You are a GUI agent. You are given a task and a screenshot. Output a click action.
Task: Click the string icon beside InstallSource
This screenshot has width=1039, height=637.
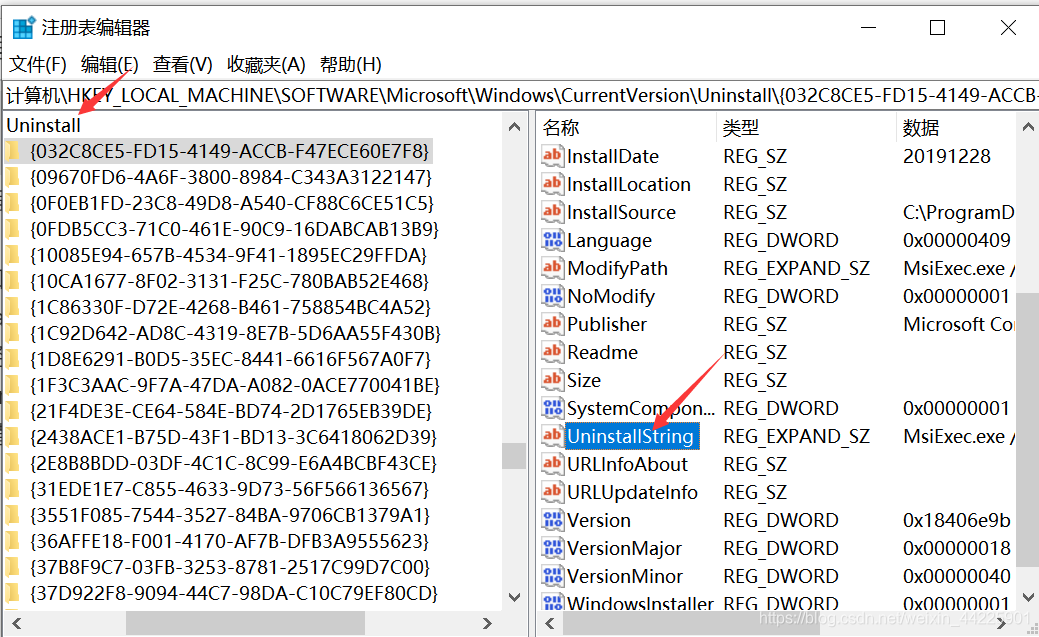pyautogui.click(x=553, y=211)
